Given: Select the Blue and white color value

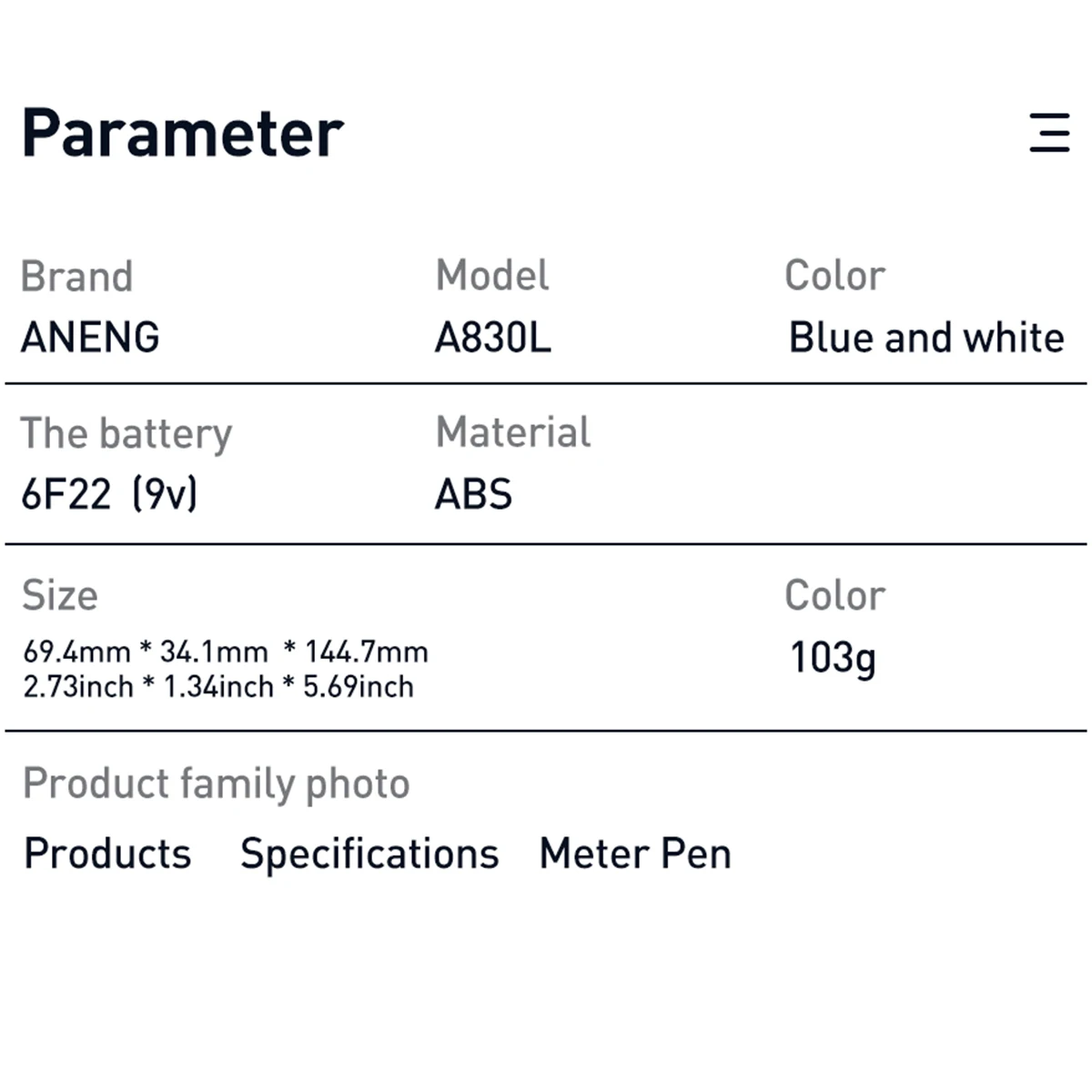Looking at the screenshot, I should pos(926,338).
